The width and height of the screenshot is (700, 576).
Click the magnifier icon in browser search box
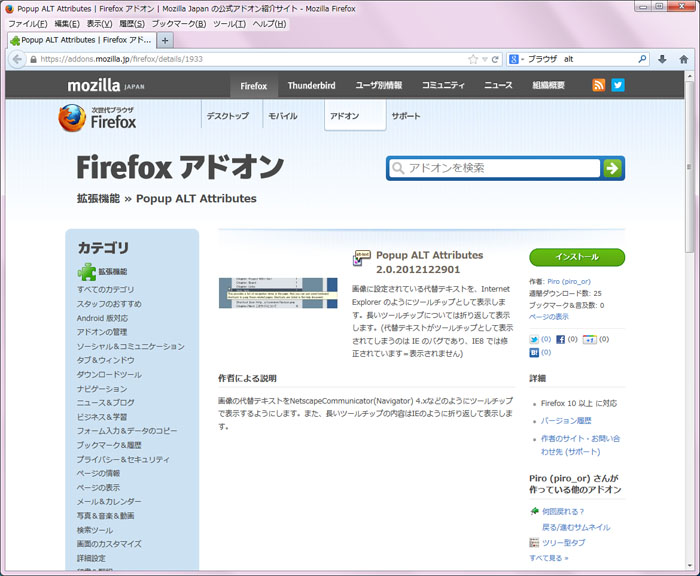click(x=642, y=59)
